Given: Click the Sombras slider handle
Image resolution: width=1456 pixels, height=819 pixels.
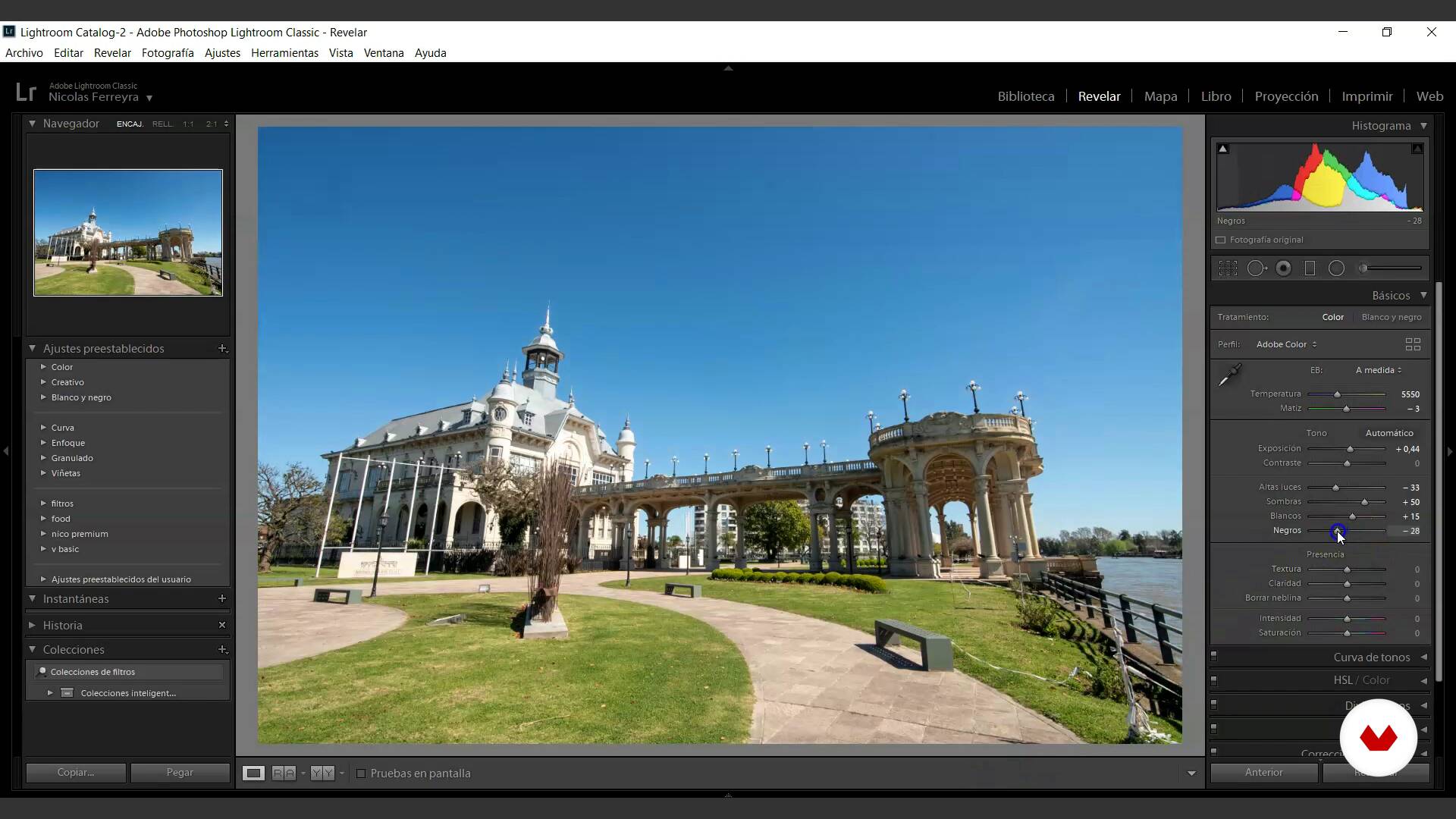Looking at the screenshot, I should [1364, 502].
